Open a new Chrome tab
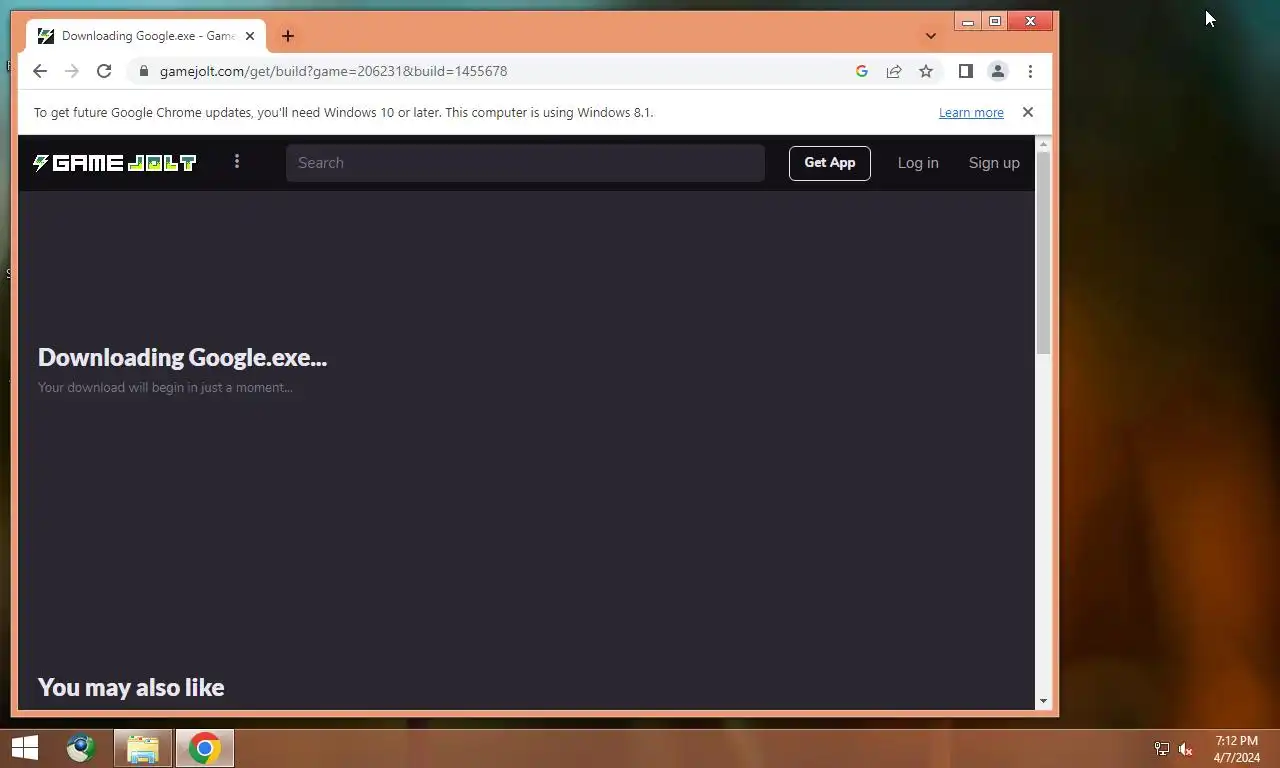Viewport: 1280px width, 768px height. (288, 36)
